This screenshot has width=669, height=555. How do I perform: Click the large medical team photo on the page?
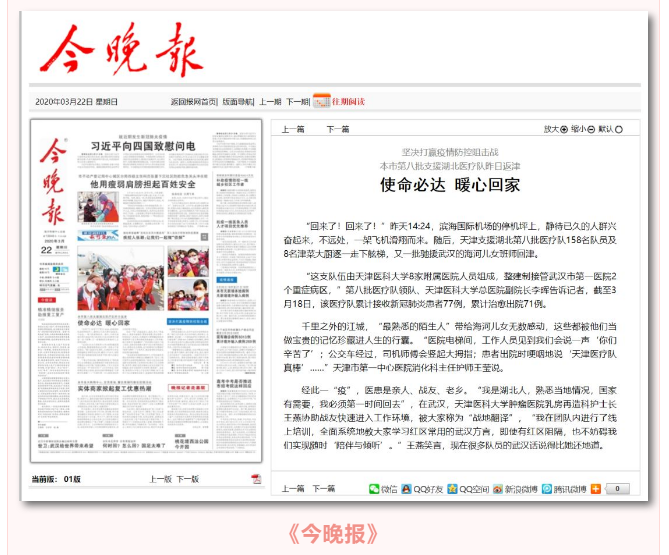pos(120,278)
